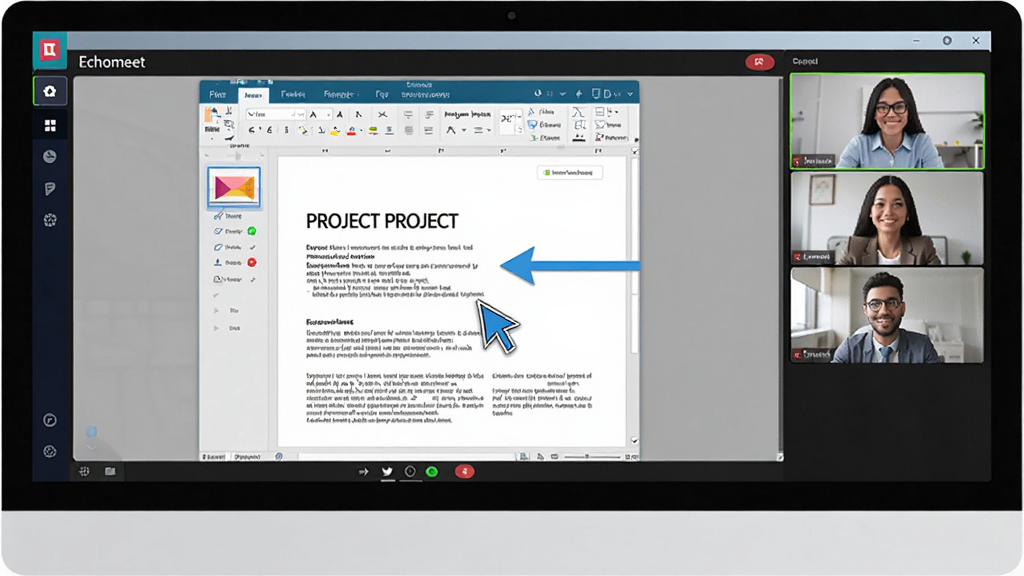Toggle the checkmark item in document side panel
Viewport: 1024px width, 576px height.
click(252, 248)
